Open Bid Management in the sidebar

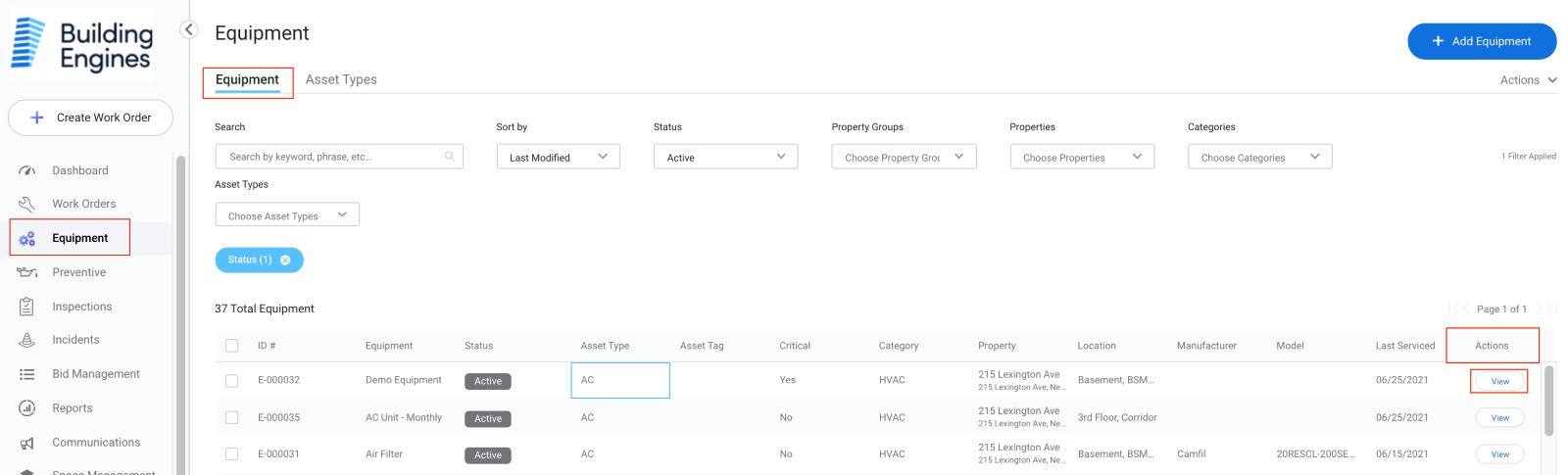point(95,374)
